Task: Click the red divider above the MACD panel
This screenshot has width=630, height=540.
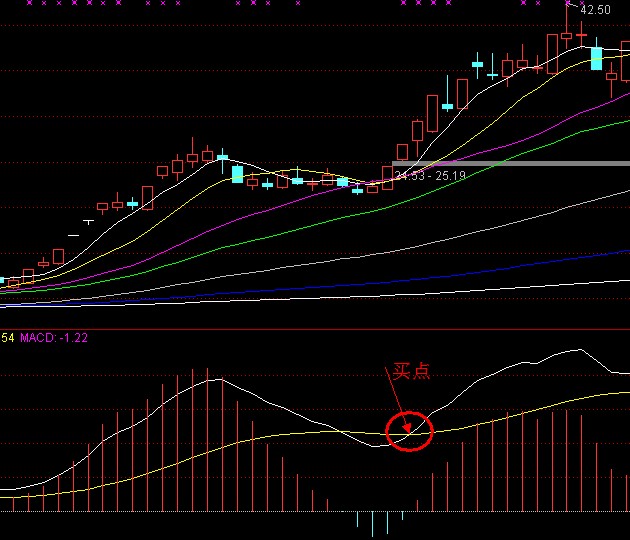Action: 315,328
